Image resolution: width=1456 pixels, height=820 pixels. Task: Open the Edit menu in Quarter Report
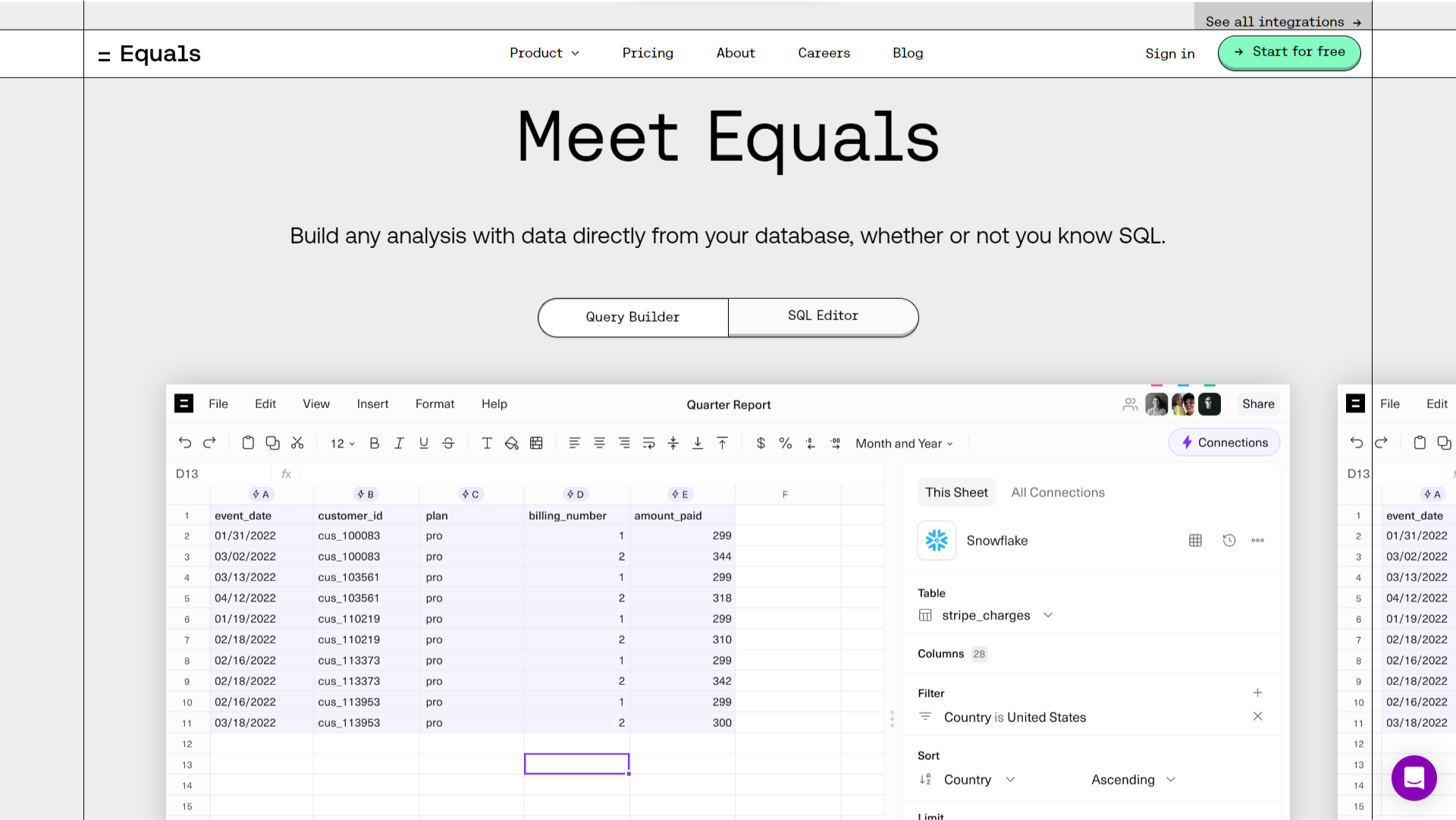click(x=265, y=404)
